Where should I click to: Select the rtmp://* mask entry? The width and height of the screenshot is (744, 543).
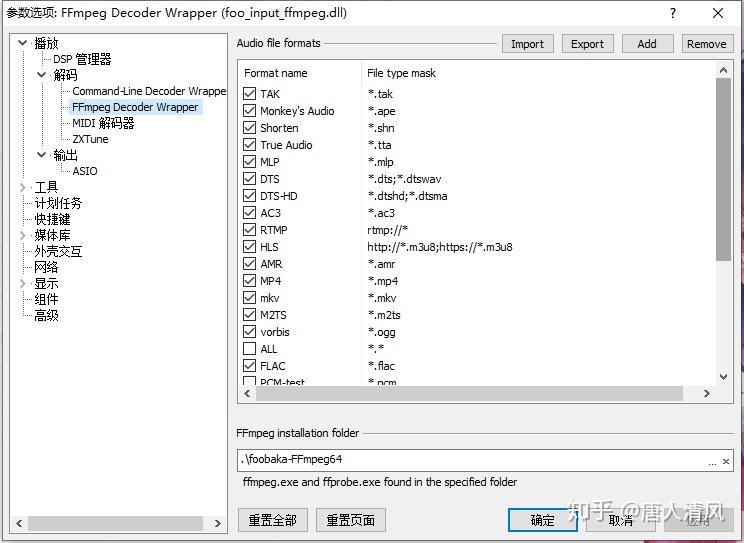(x=387, y=230)
